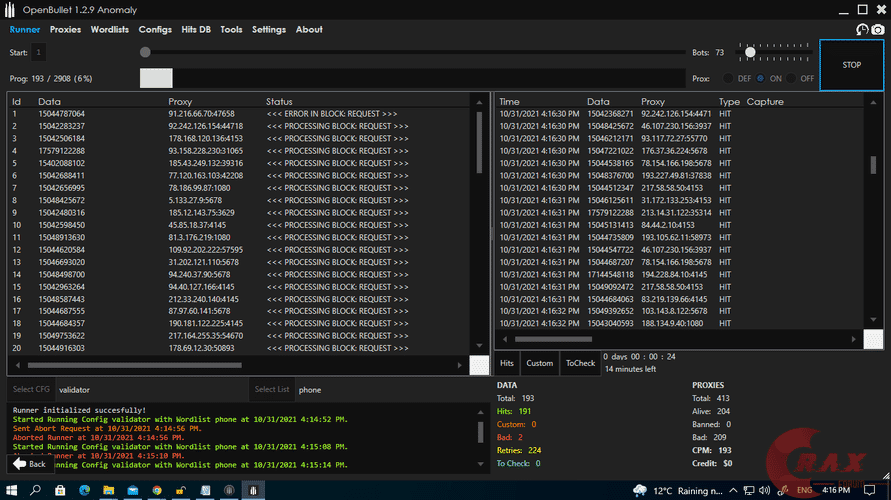Click the camera screenshot icon
This screenshot has height=500, width=891.
877,30
